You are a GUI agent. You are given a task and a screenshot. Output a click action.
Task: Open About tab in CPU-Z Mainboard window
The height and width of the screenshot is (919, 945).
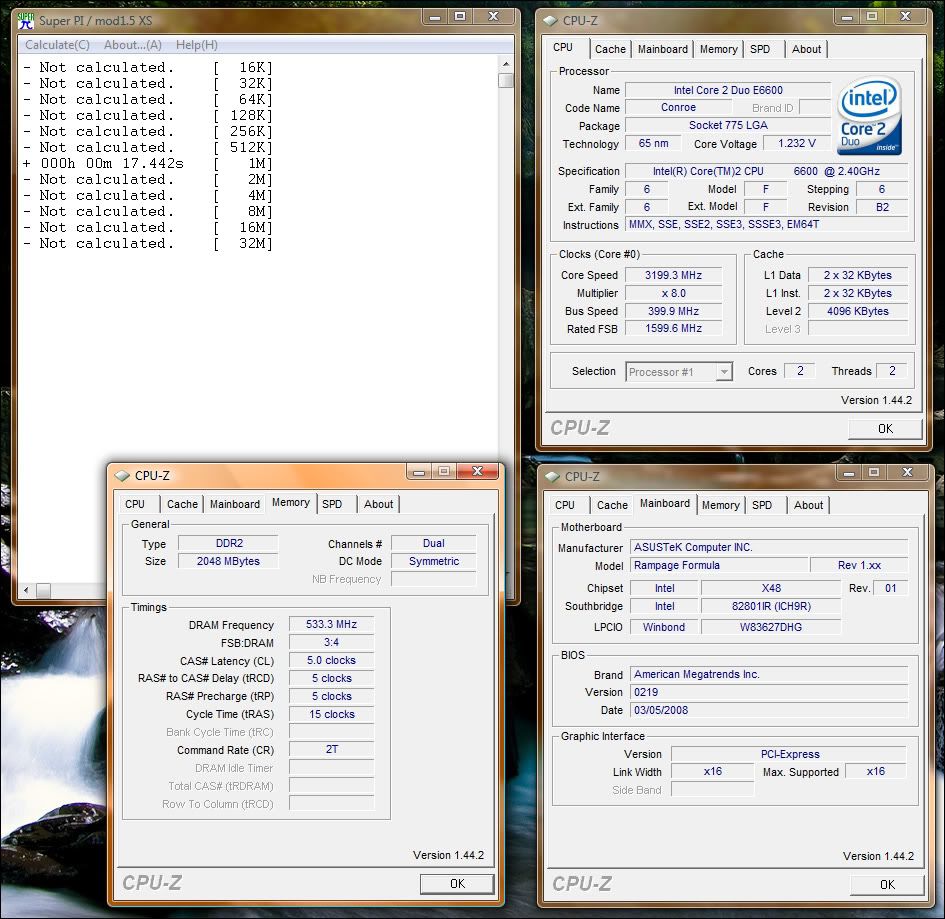808,505
